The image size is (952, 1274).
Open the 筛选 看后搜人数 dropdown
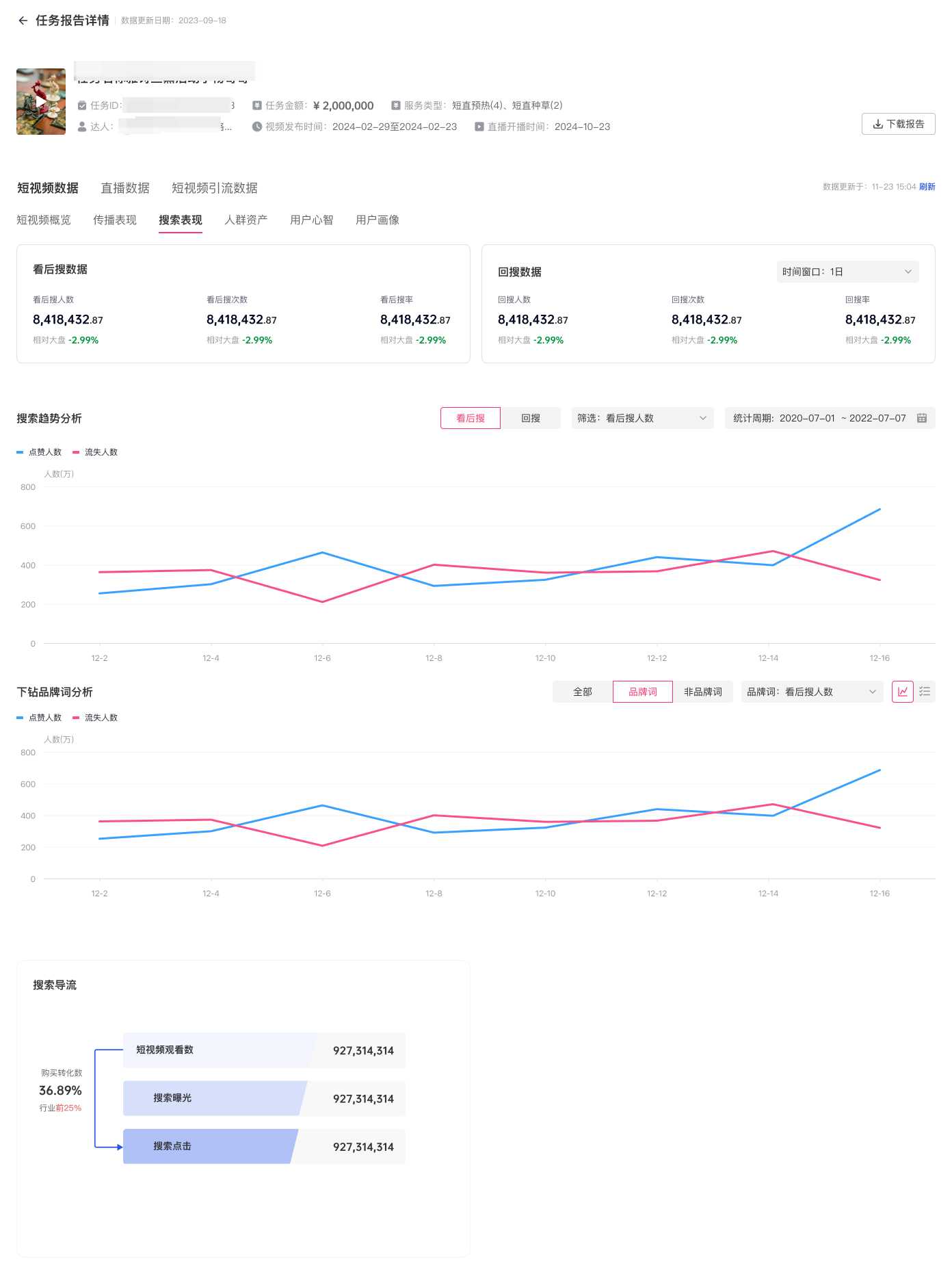point(642,418)
